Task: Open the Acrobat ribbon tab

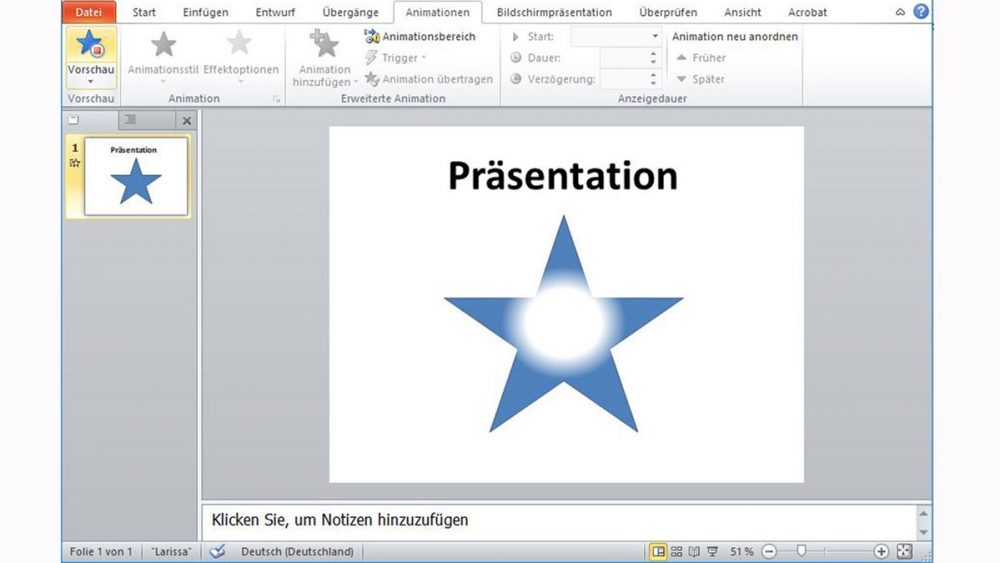Action: pos(807,12)
